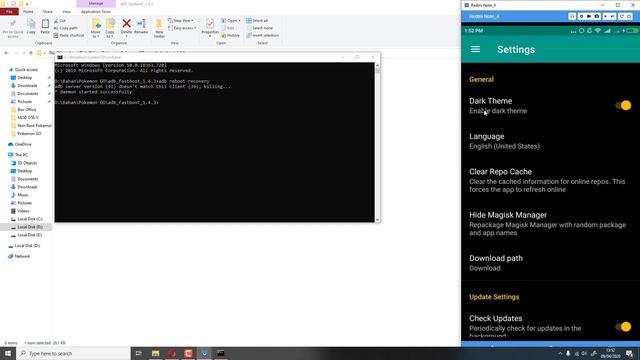Open 3D Objects under This PC
Screen dimensions: 640x360
click(x=27, y=163)
